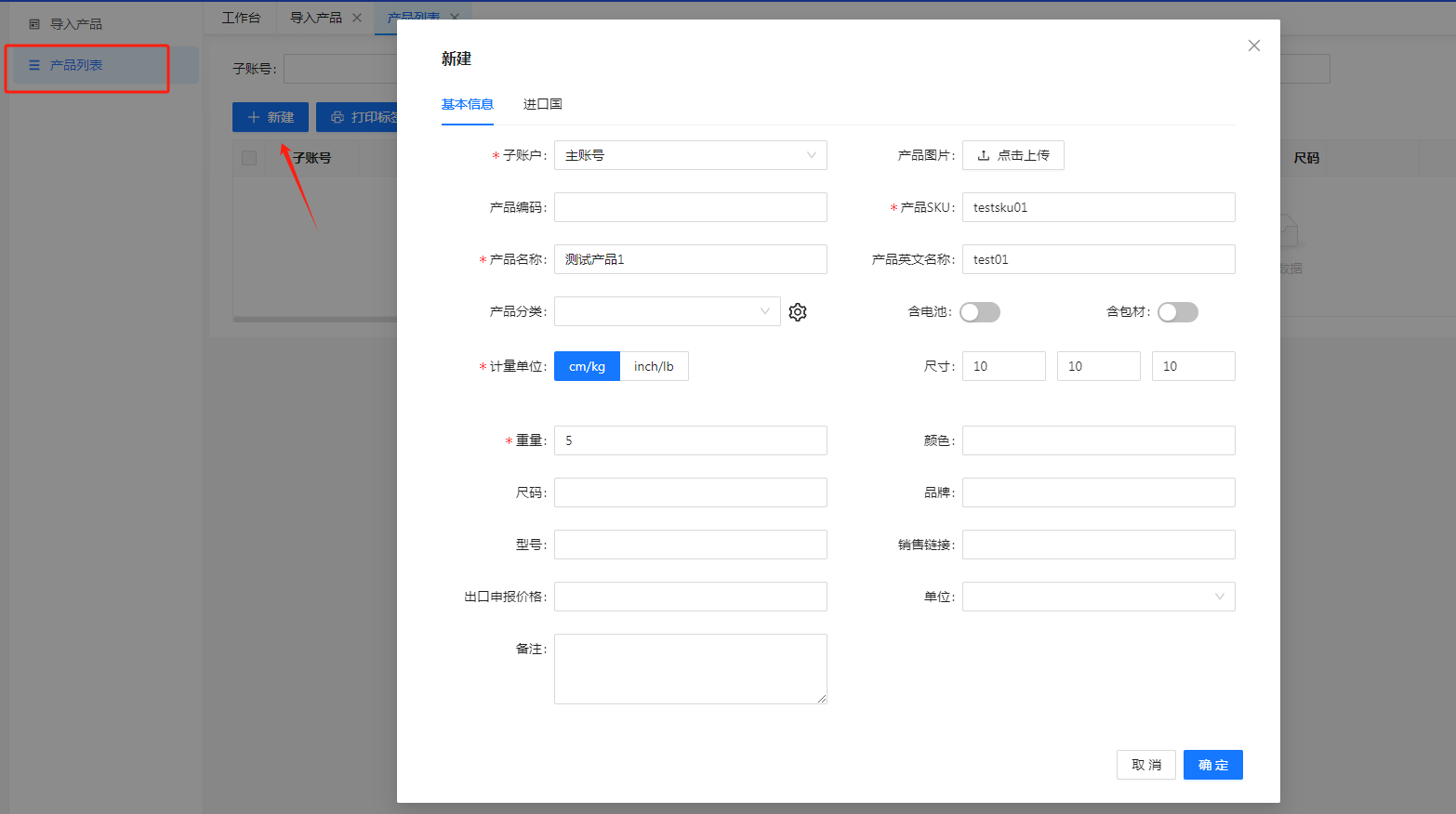Click the 产品SKU field with testsku01
1456x814 pixels.
[x=1099, y=207]
